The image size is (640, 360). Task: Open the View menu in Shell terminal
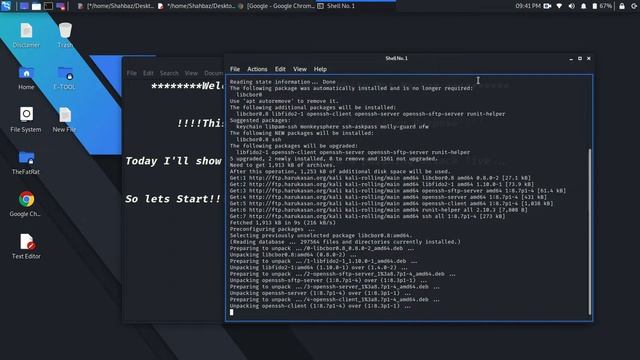point(300,69)
